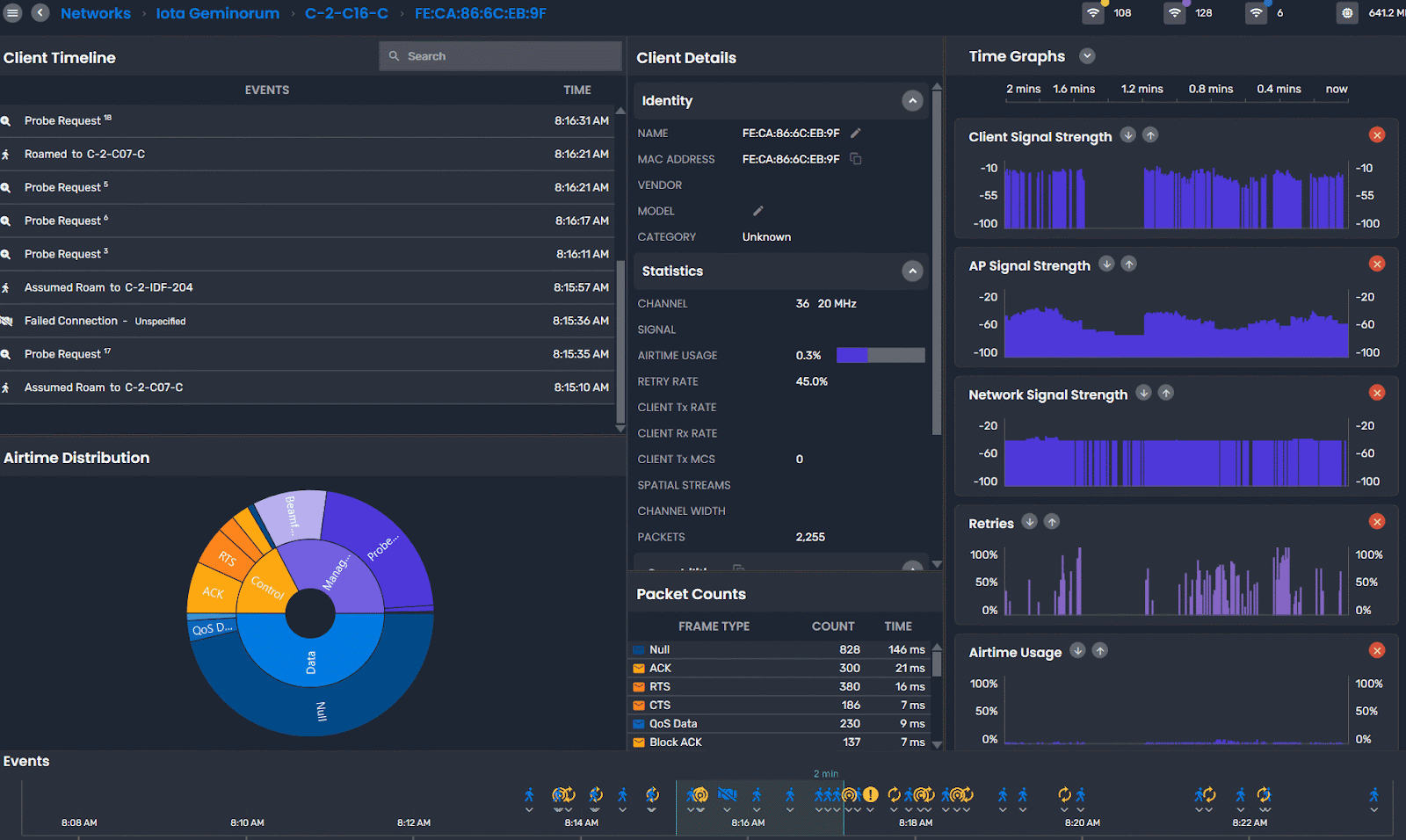
Task: Move Airtime Usage graph up
Action: click(x=1100, y=650)
